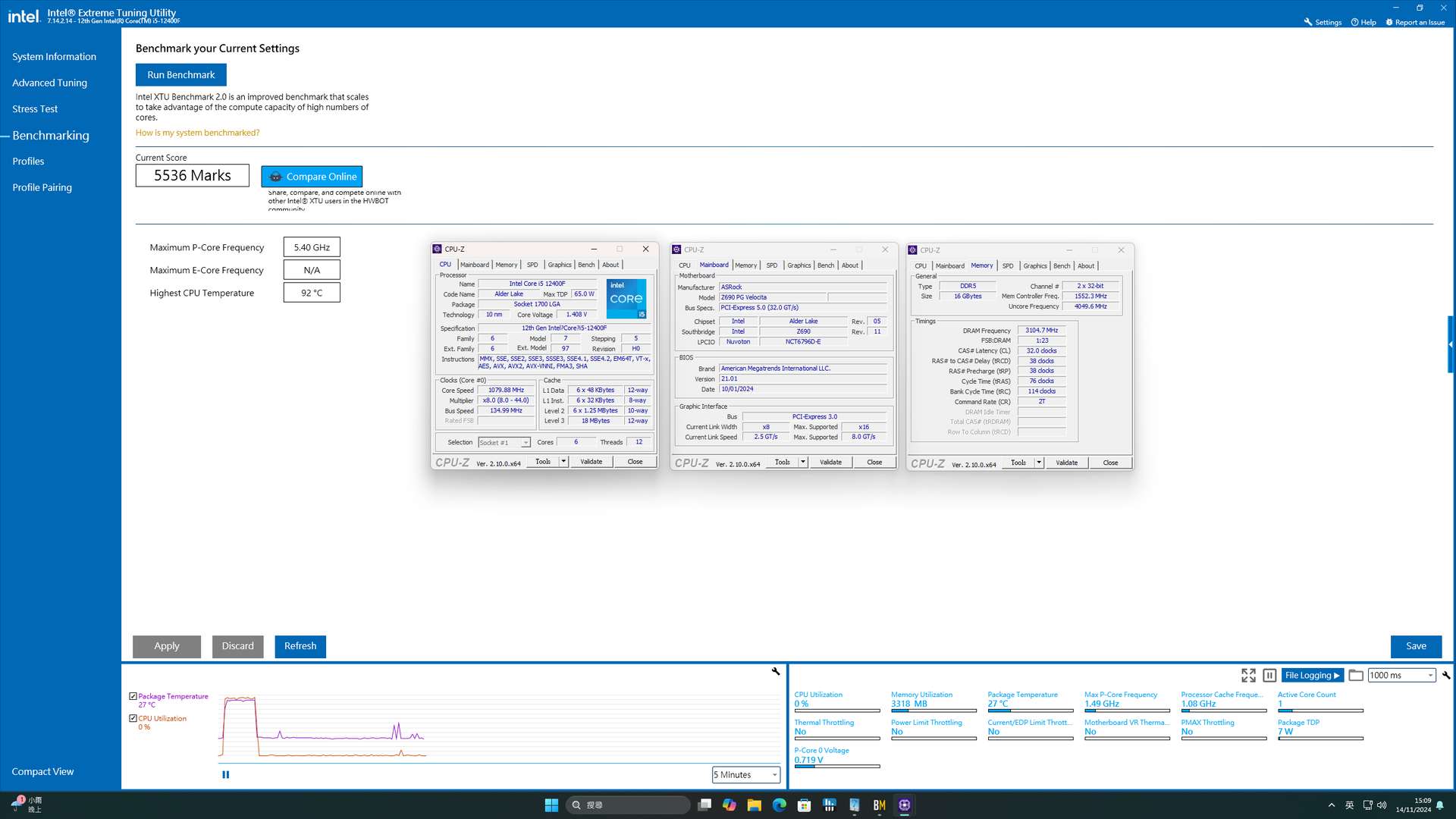The image size is (1456, 819).
Task: Click the Run Benchmark button
Action: [181, 74]
